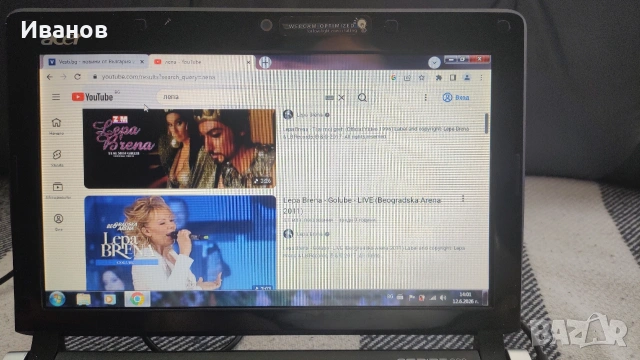Click the share page icon in address bar

[x=407, y=77]
